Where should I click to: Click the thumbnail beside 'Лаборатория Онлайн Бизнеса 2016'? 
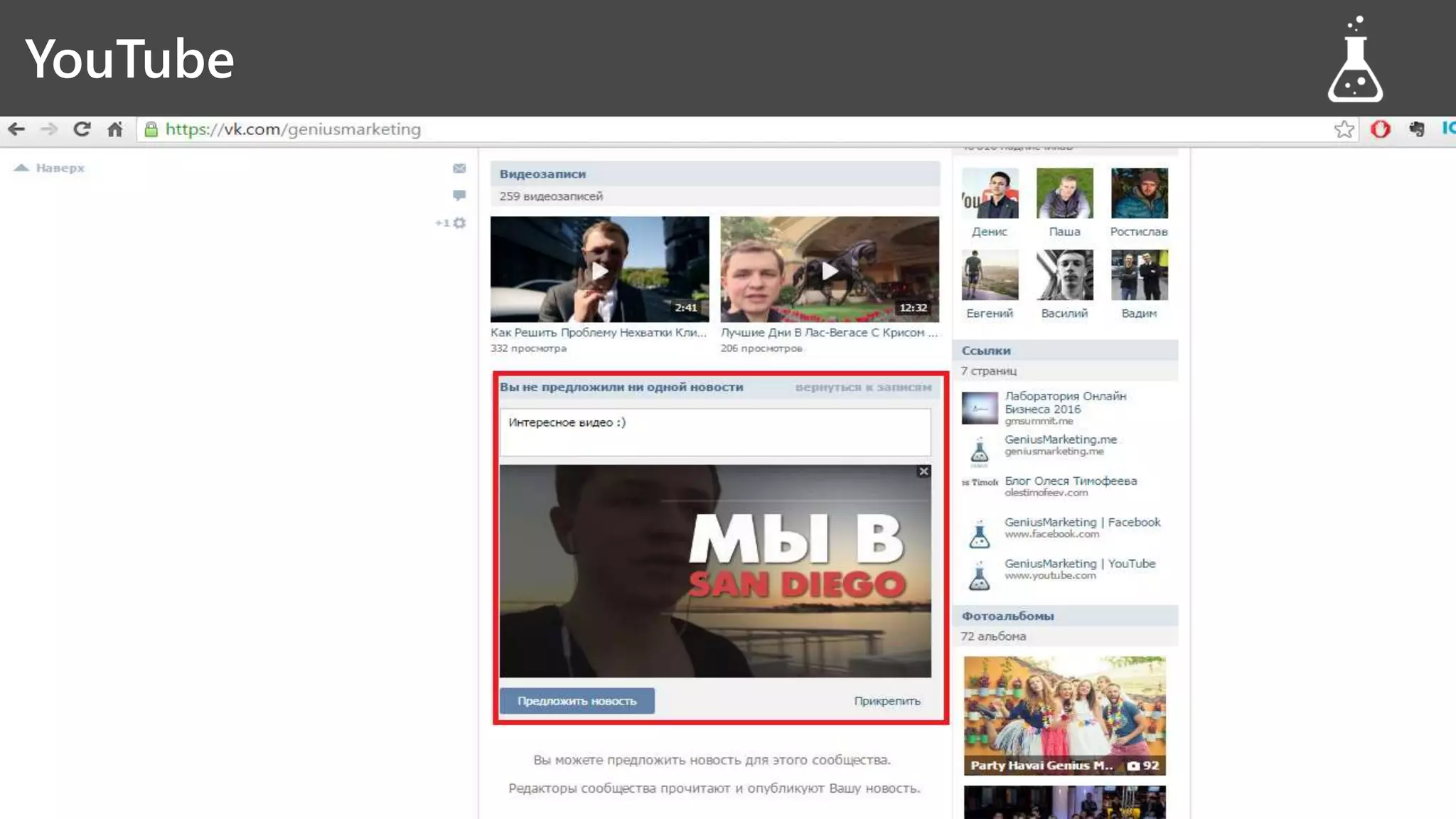(x=980, y=408)
